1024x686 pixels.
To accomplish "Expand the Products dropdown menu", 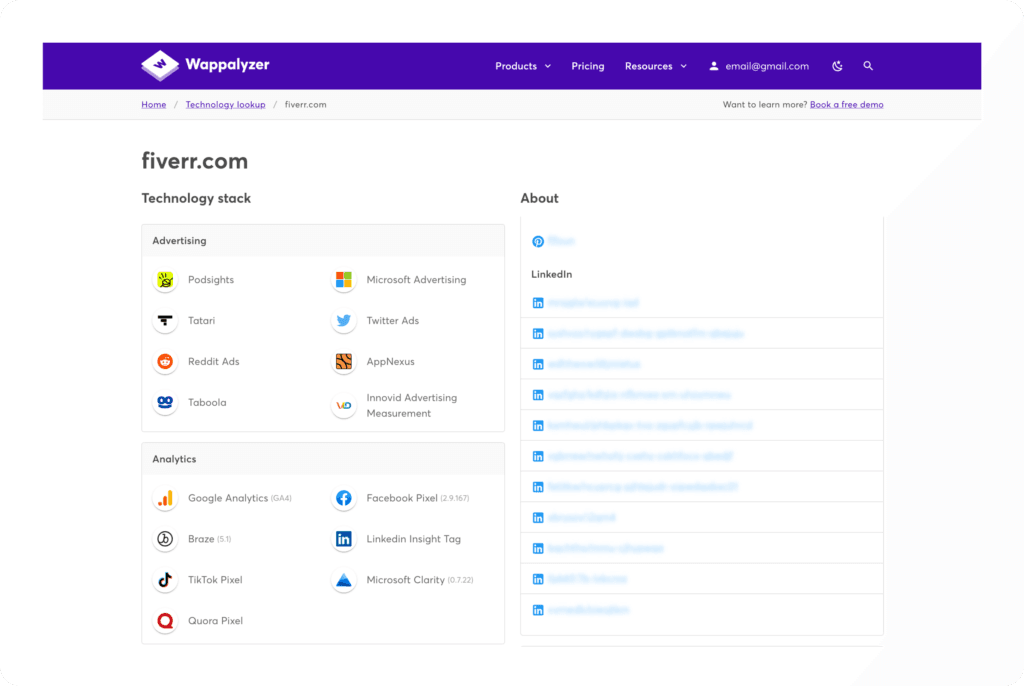I will tap(523, 66).
